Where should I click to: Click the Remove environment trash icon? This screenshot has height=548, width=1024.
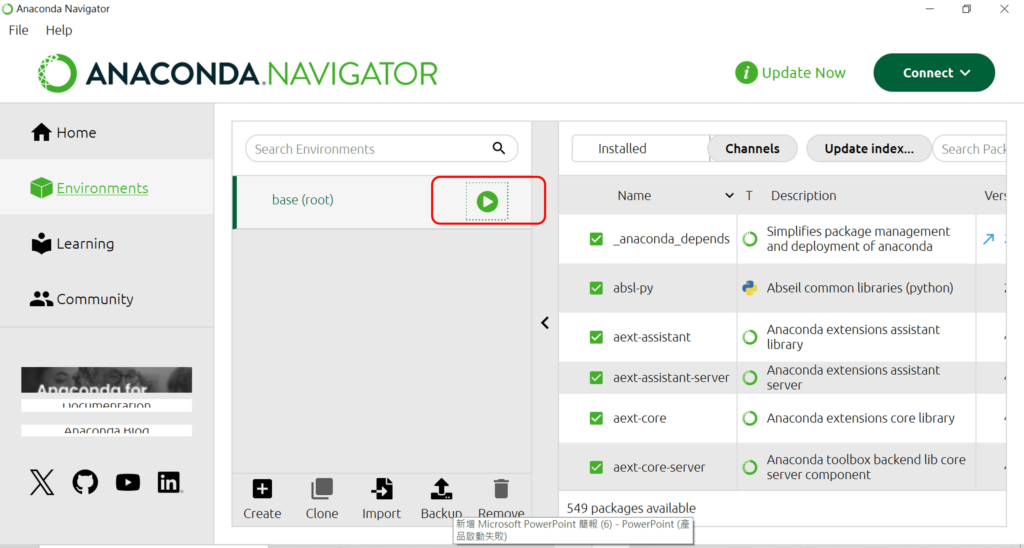pos(501,489)
